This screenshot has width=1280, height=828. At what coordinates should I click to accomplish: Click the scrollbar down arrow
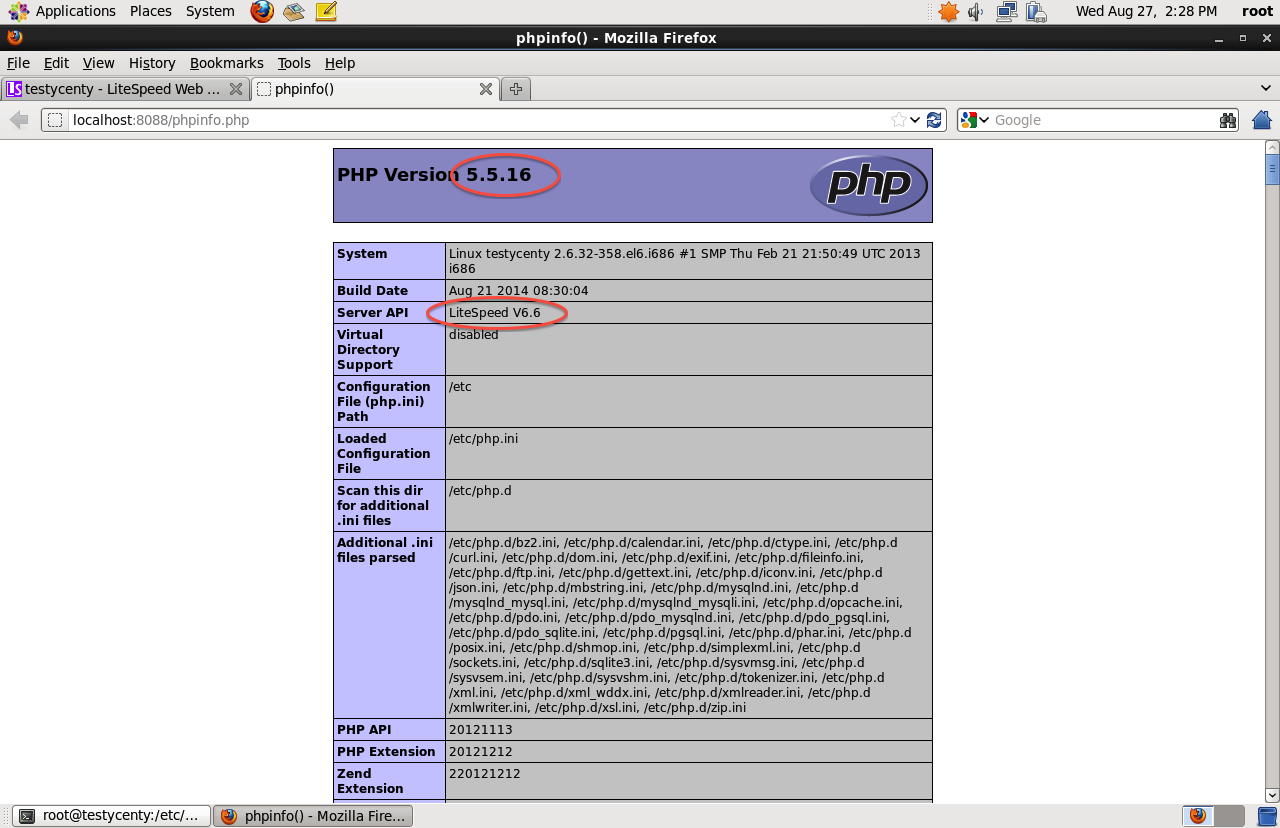1272,796
